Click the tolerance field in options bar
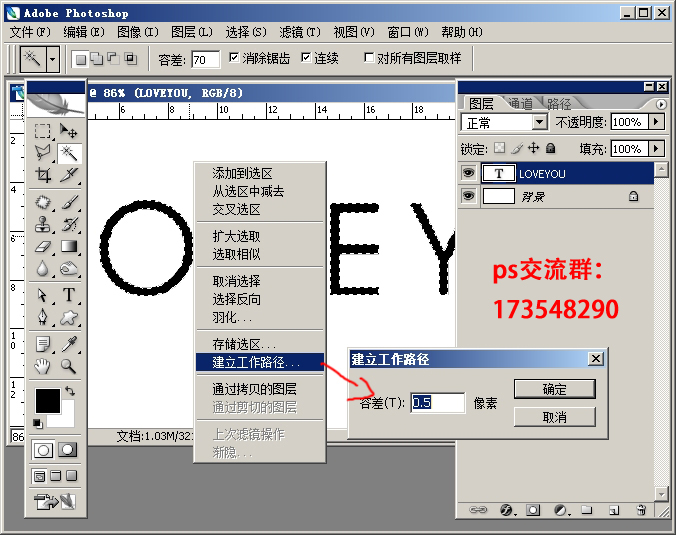Screen dimensions: 676x535 point(205,59)
